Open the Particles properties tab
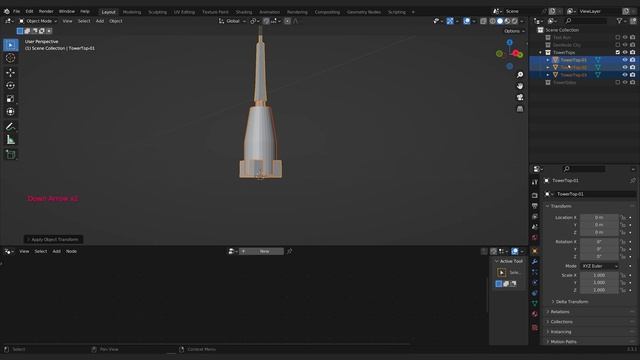This screenshot has width=640, height=360. click(535, 272)
